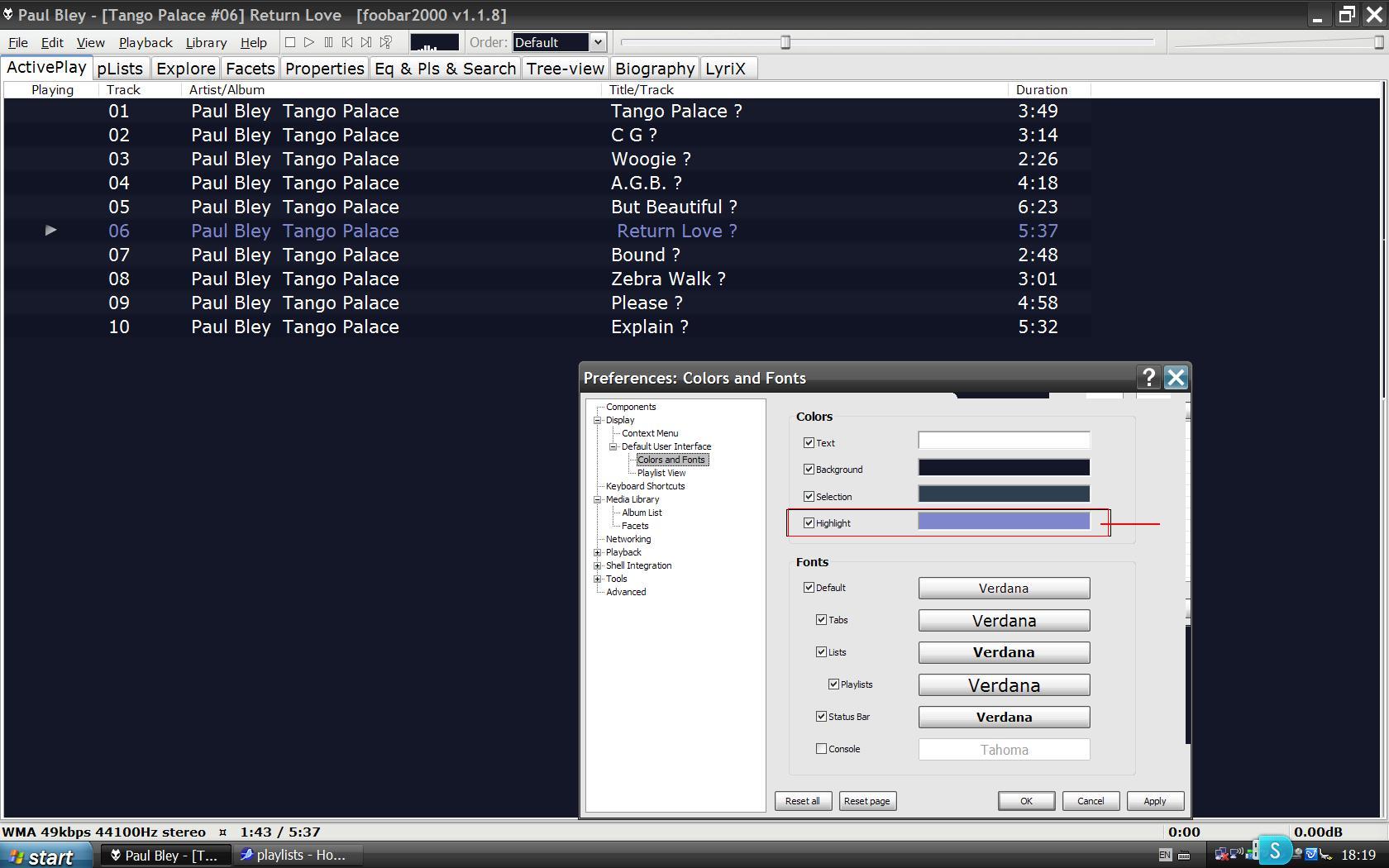Click the Cancel button in Preferences
The image size is (1389, 868).
1091,801
